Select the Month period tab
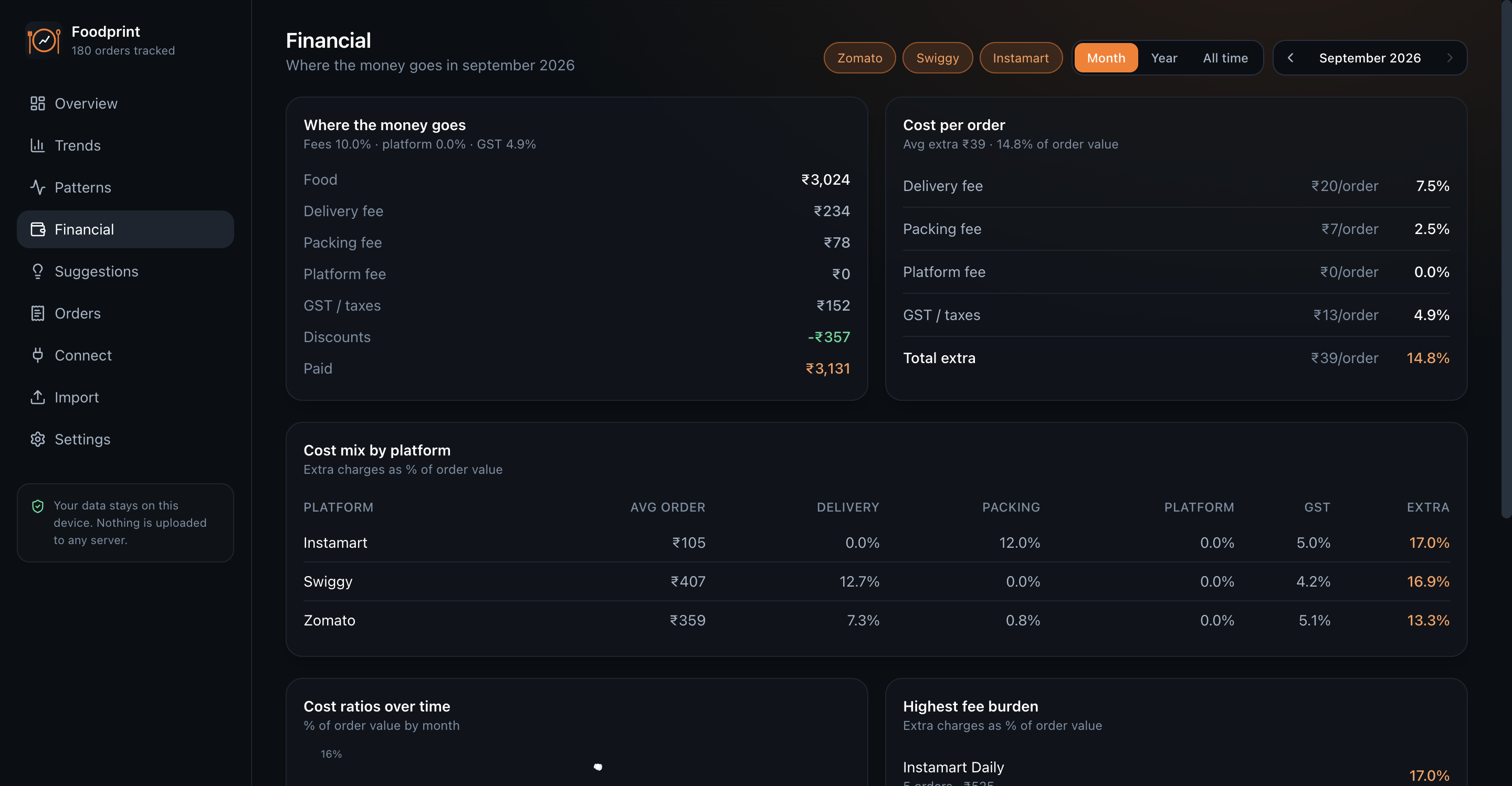This screenshot has width=1512, height=786. point(1106,58)
